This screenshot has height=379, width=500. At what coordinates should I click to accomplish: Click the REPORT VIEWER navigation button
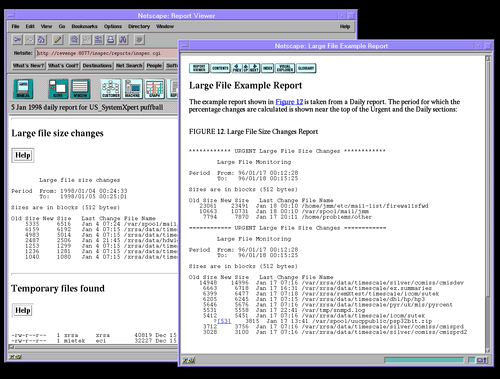[199, 68]
